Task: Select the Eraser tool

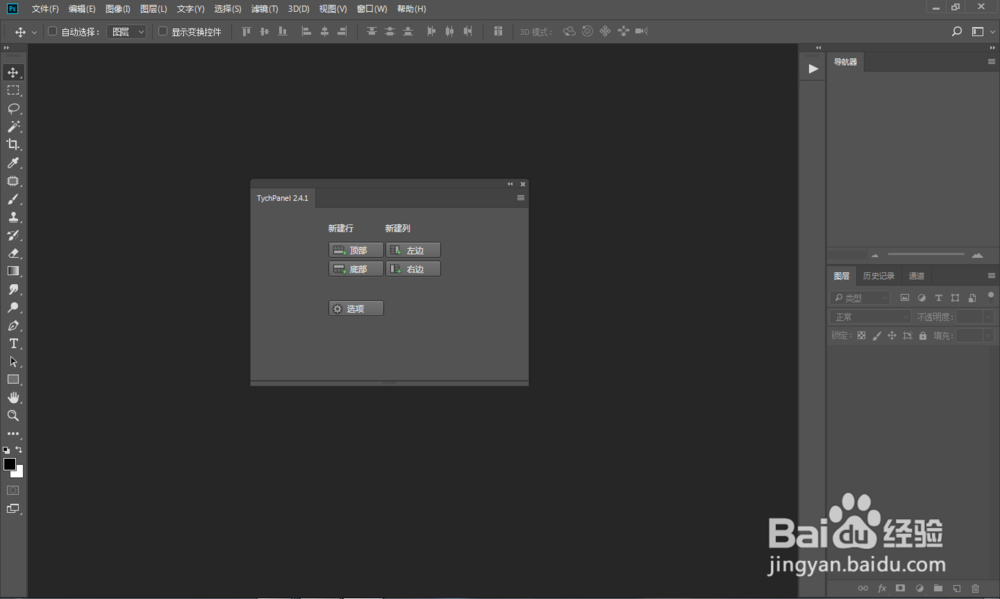Action: tap(13, 253)
